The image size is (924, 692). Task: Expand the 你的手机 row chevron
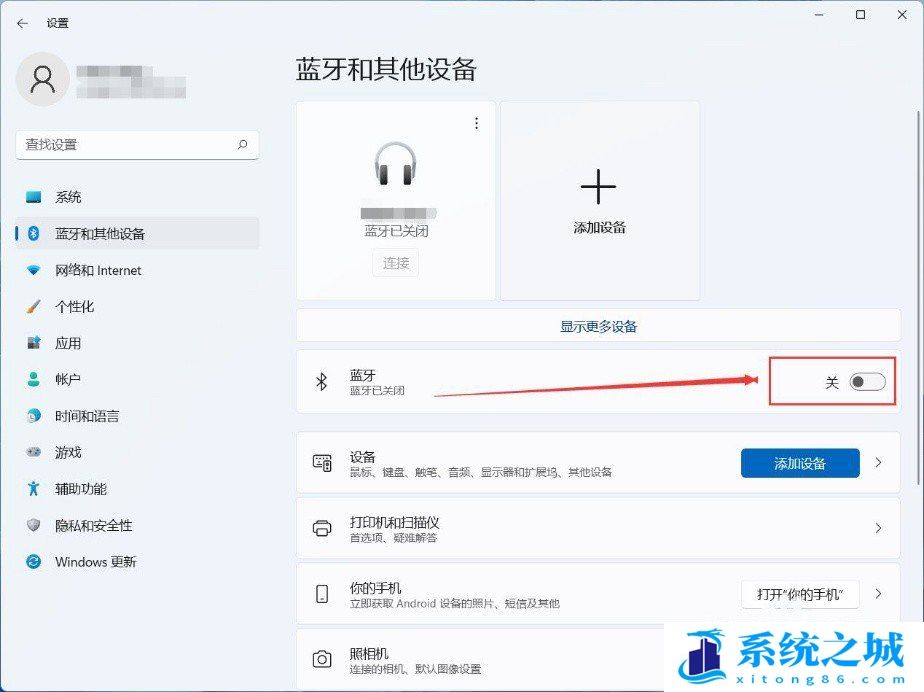[879, 594]
